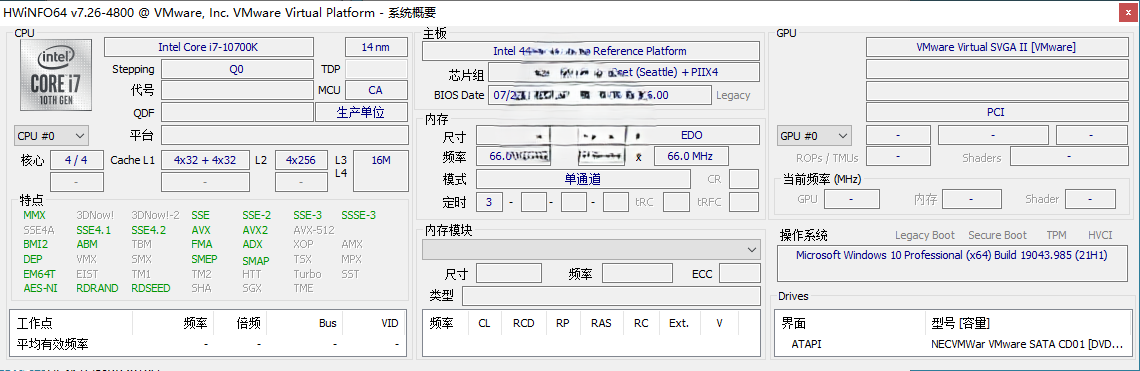Open the CPU #0 selector dropdown
1140x371 pixels.
pyautogui.click(x=52, y=135)
